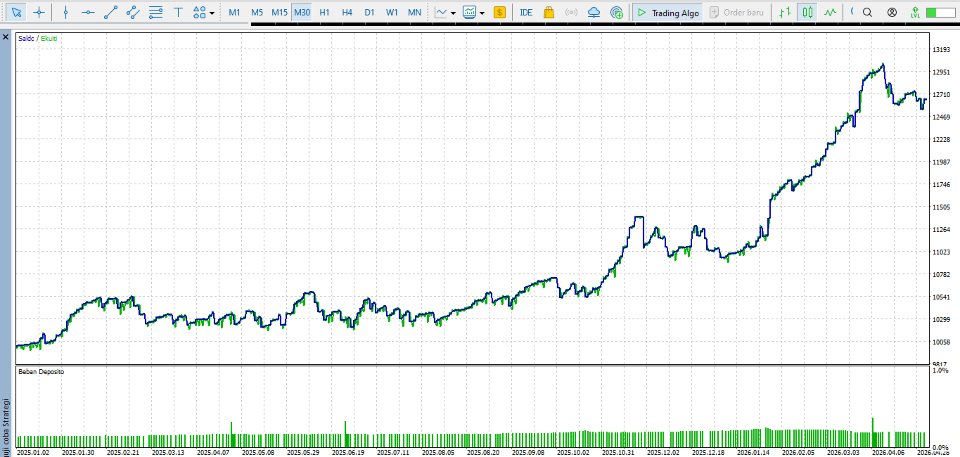Screen dimensions: 960x457
Task: Select the crosshair cursor tool
Action: pyautogui.click(x=39, y=12)
